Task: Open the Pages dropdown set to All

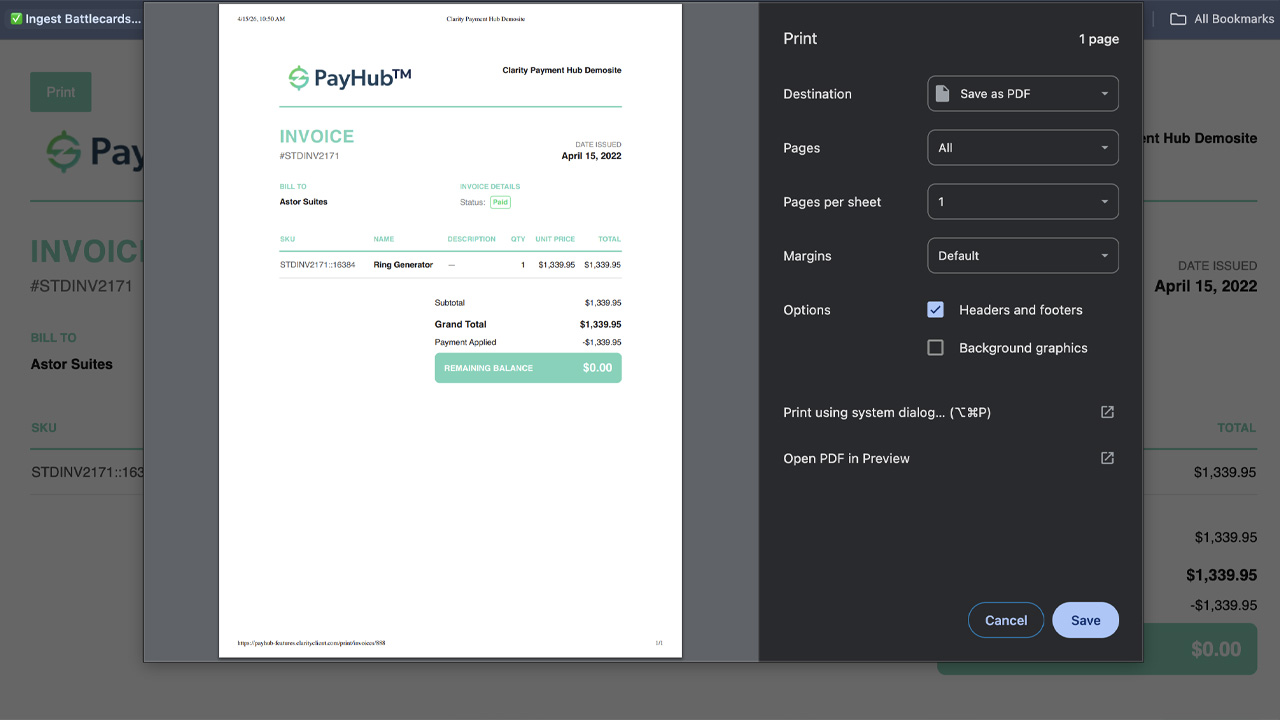Action: pos(1022,147)
